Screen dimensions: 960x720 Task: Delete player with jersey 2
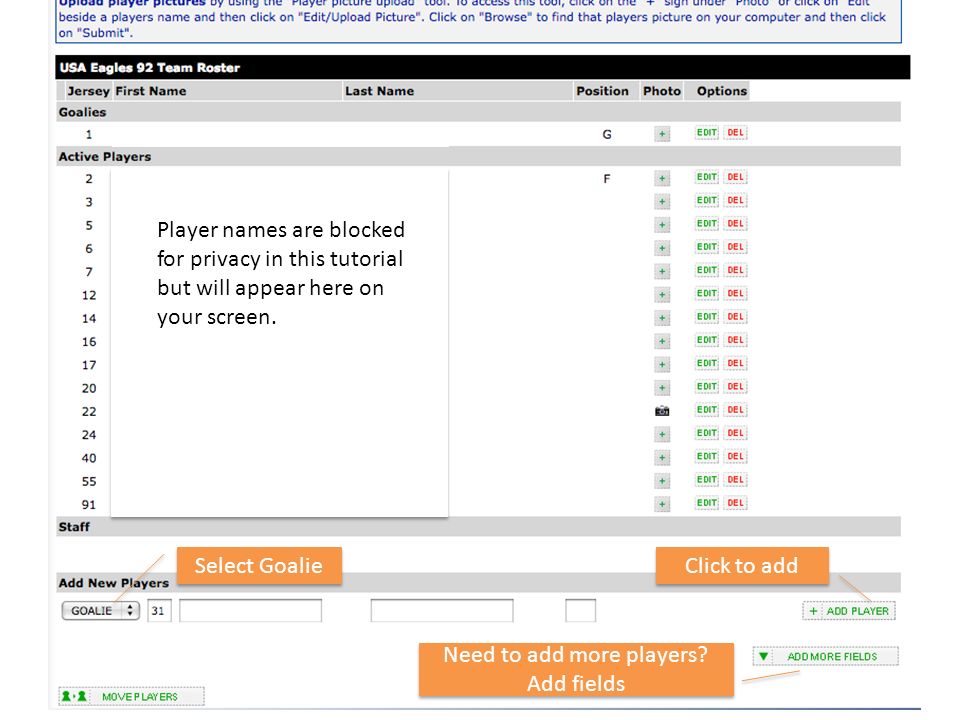click(x=735, y=178)
